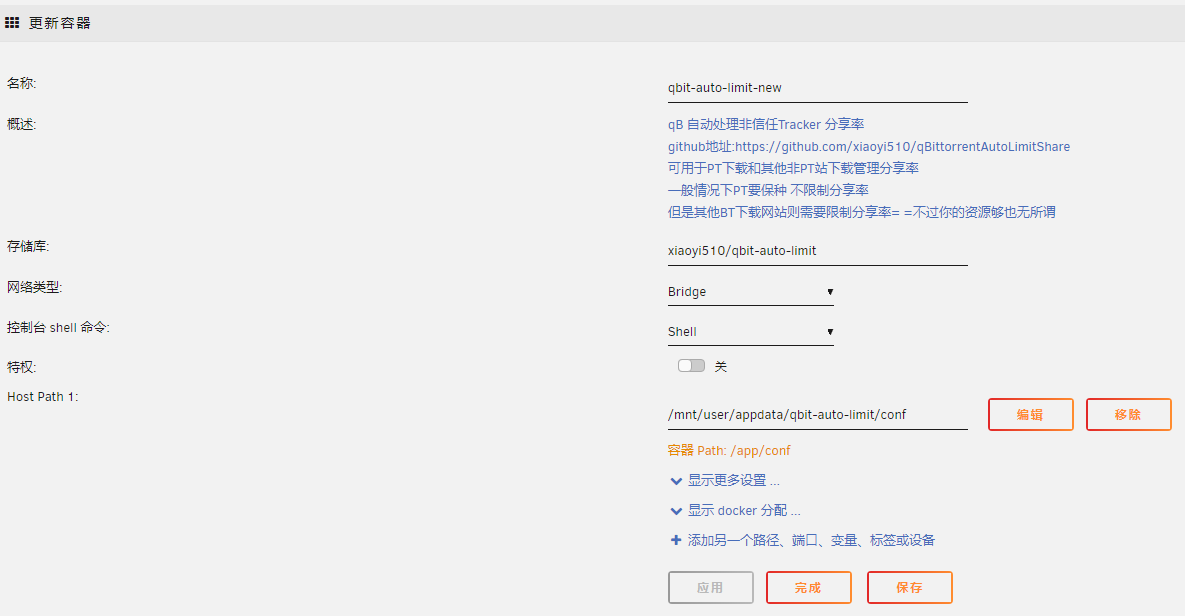Viewport: 1185px width, 616px height.
Task: Expand the 显示更多设置 section
Action: pos(730,480)
